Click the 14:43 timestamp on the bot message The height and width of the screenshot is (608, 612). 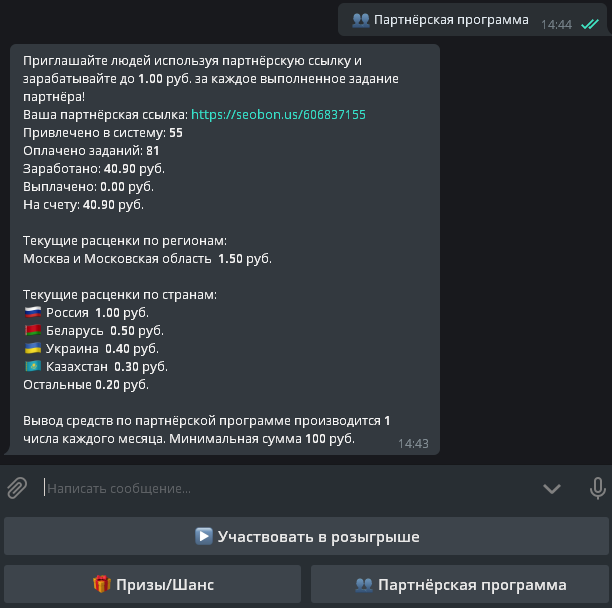[x=413, y=442]
